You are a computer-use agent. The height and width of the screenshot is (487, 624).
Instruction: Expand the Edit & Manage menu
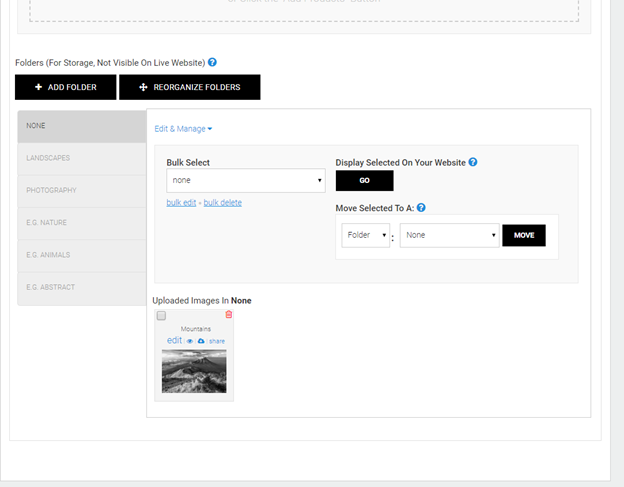(x=183, y=128)
